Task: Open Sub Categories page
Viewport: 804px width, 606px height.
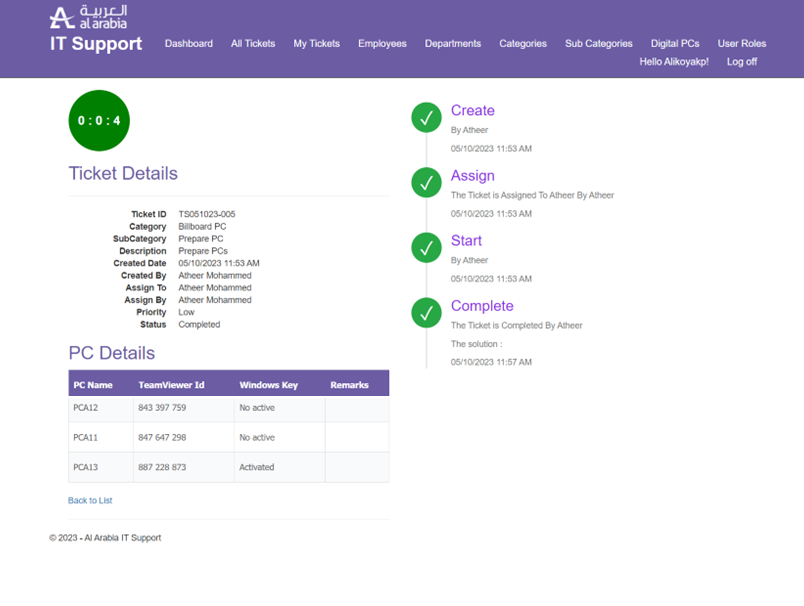Action: pos(598,44)
